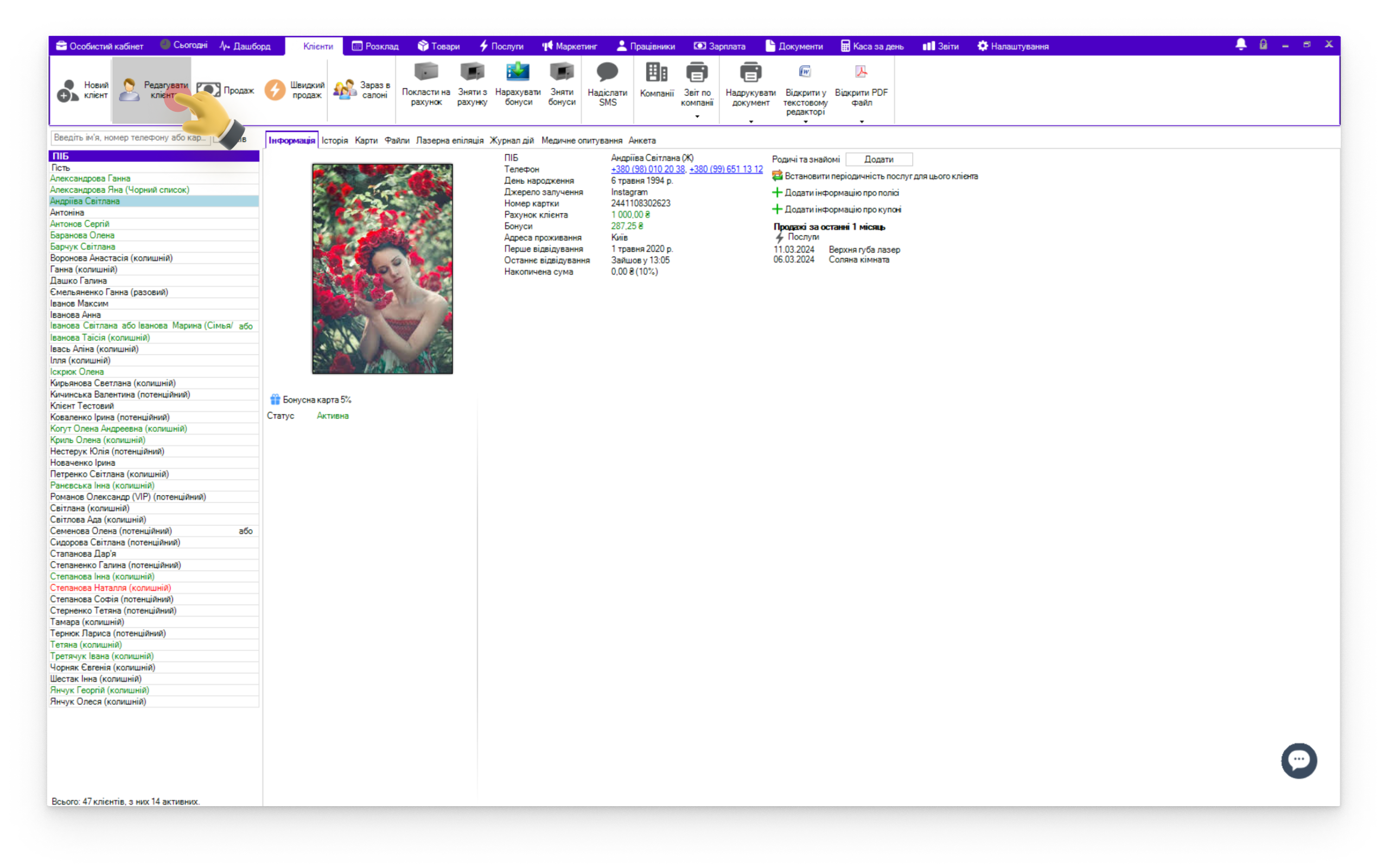1389x868 pixels.
Task: Click Відкрити PDF файл icon
Action: click(x=861, y=71)
